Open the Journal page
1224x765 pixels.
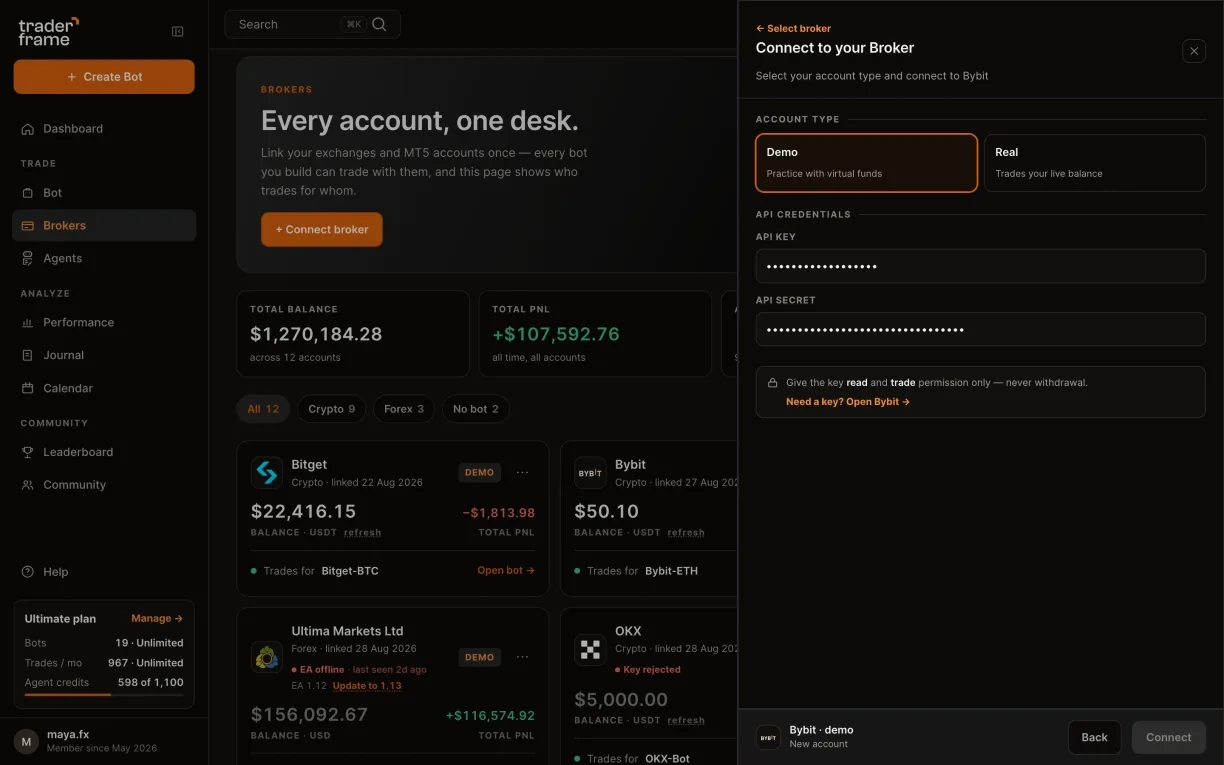pyautogui.click(x=104, y=355)
